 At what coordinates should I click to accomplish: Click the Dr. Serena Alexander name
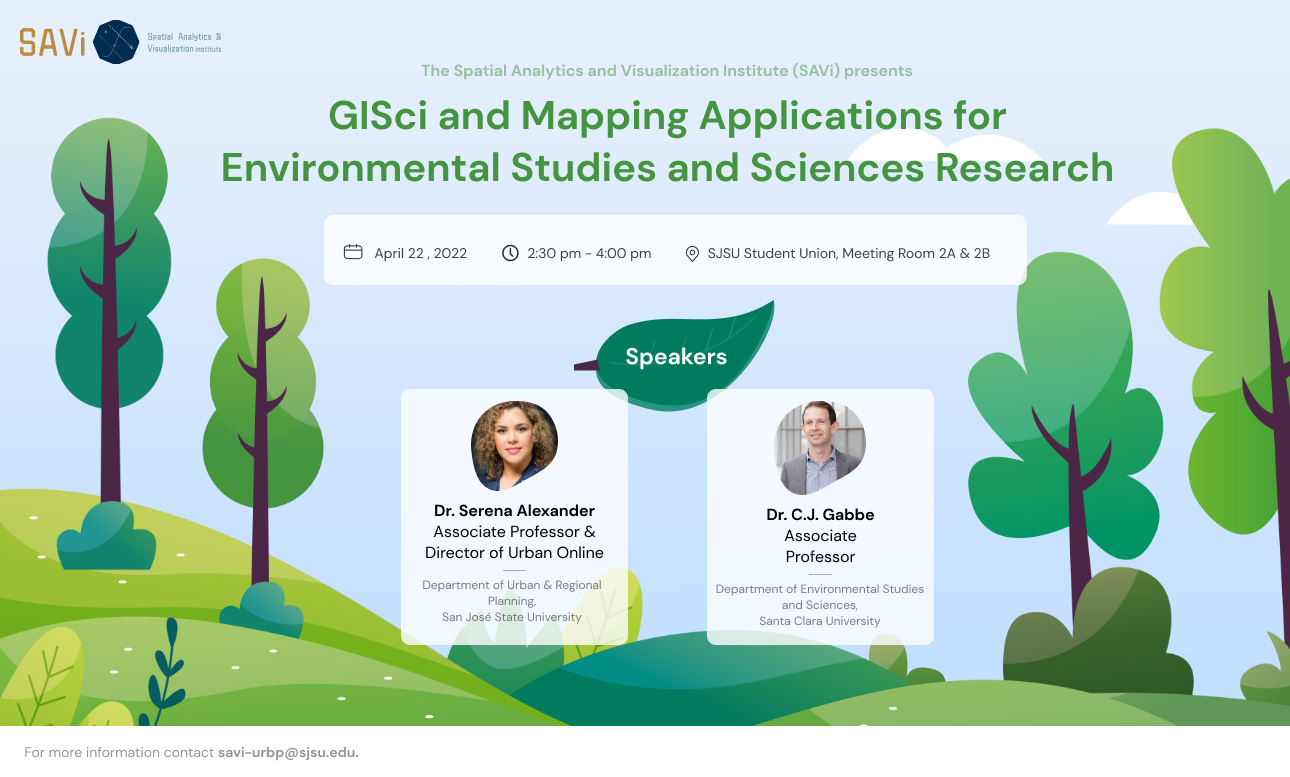(x=514, y=510)
